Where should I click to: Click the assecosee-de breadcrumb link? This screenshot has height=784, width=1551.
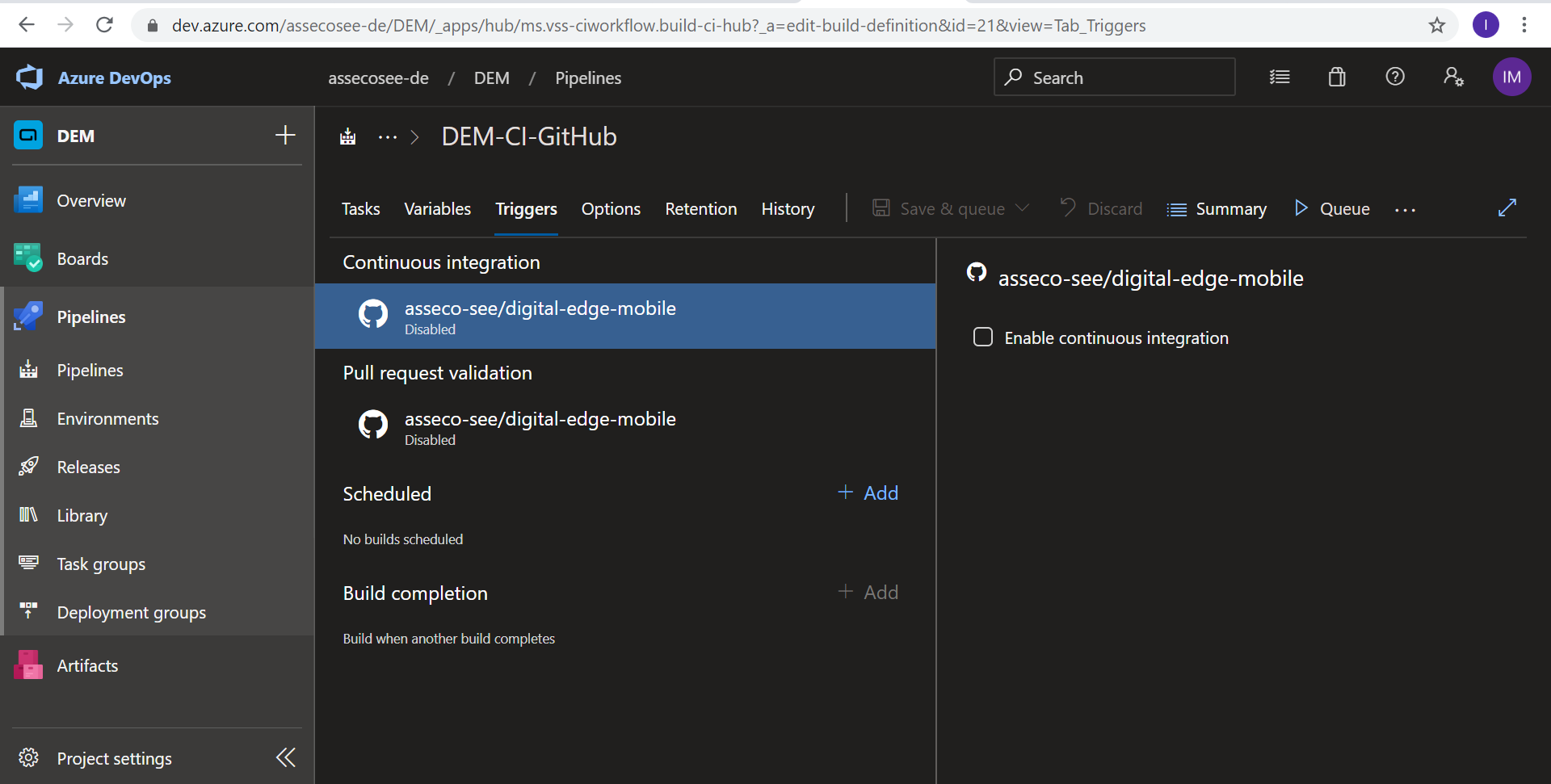tap(378, 78)
